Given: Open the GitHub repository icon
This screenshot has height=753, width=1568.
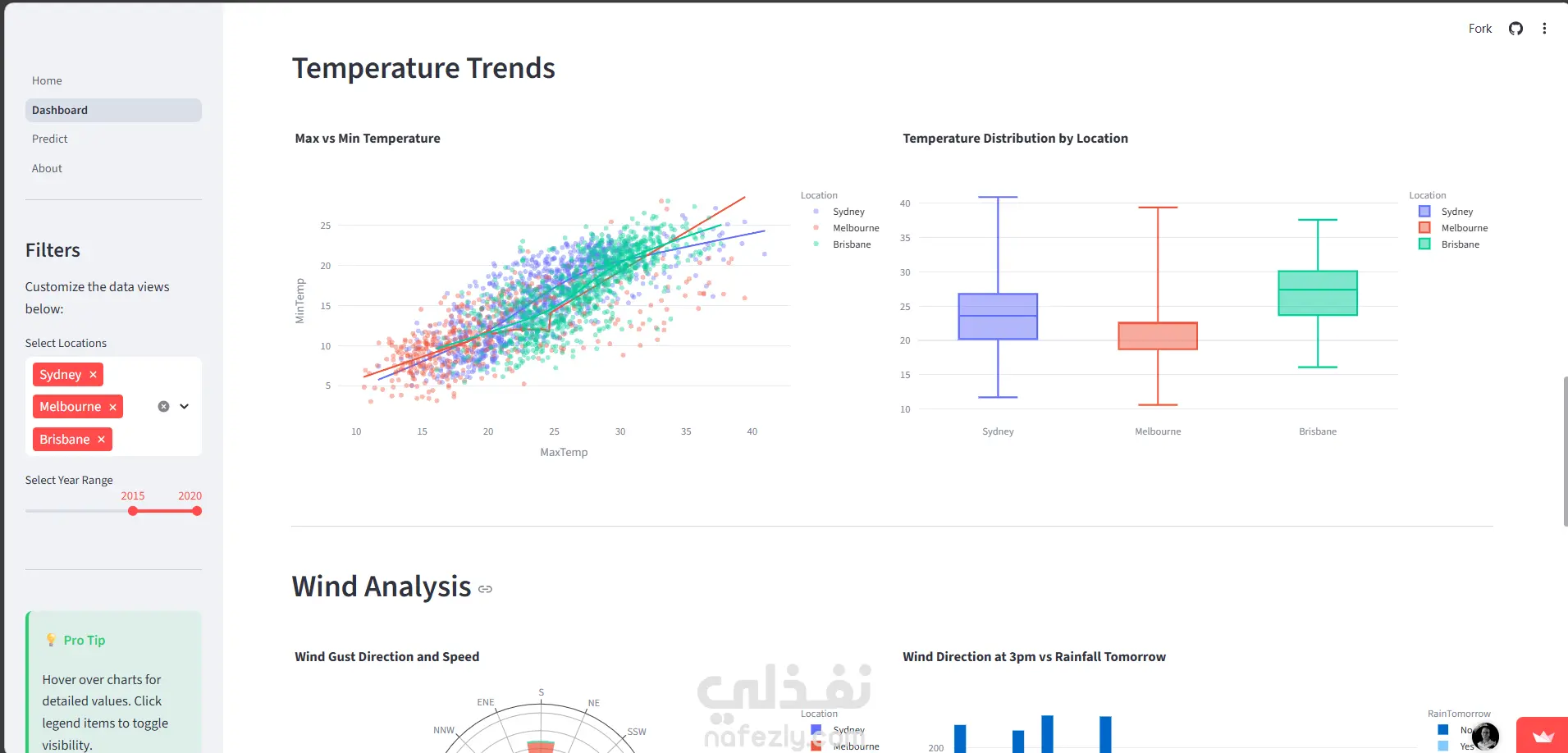Looking at the screenshot, I should click(x=1515, y=29).
